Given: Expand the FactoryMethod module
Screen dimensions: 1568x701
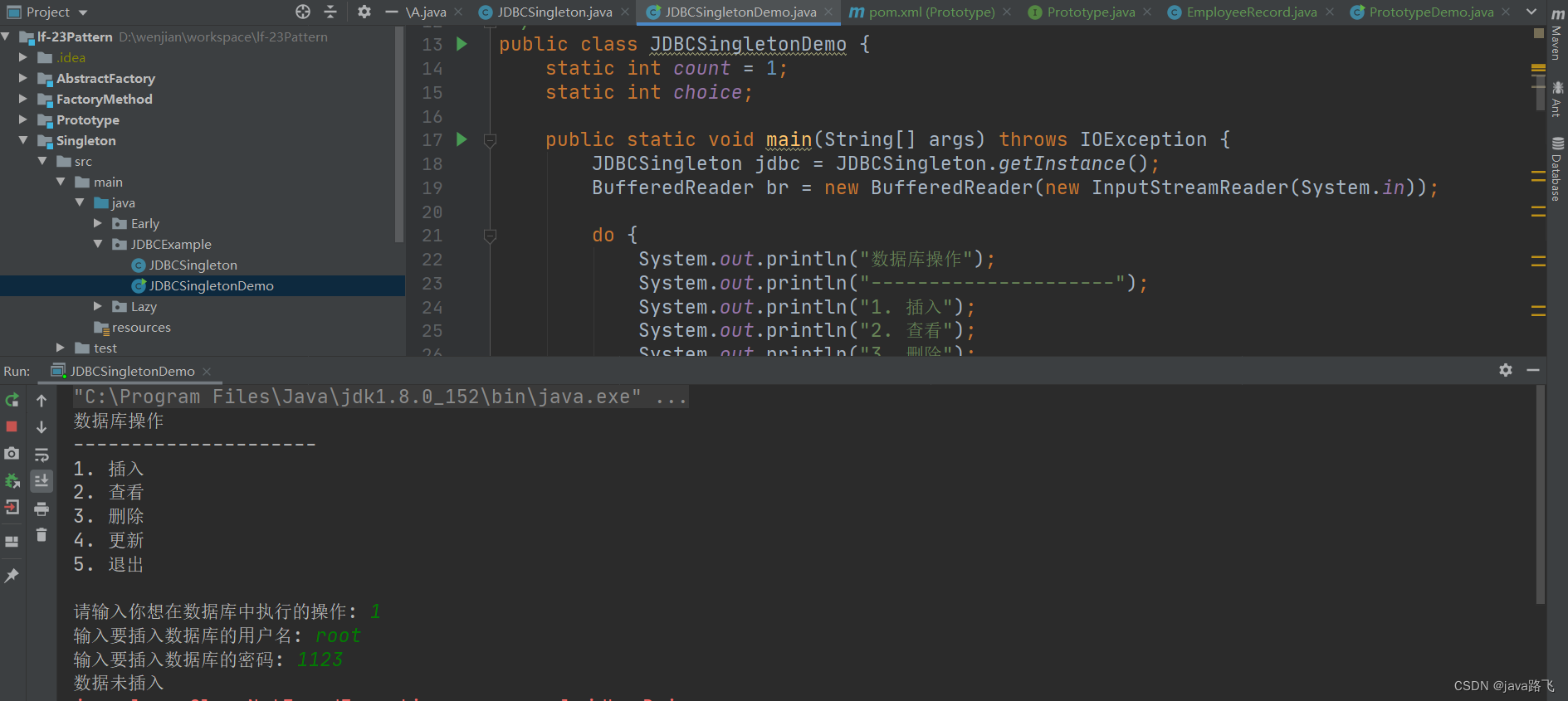Looking at the screenshot, I should tap(23, 99).
